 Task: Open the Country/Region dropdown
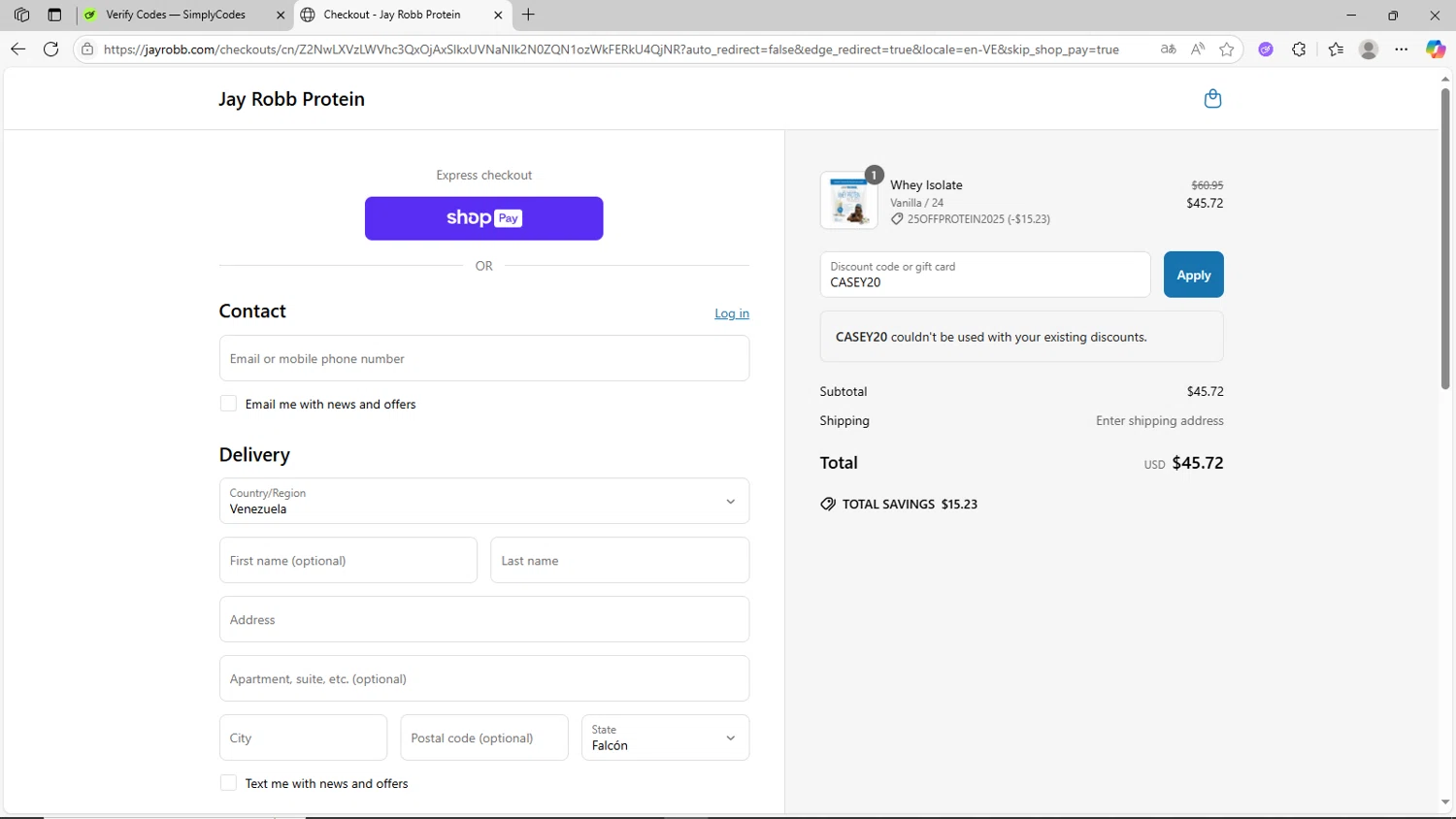[484, 501]
